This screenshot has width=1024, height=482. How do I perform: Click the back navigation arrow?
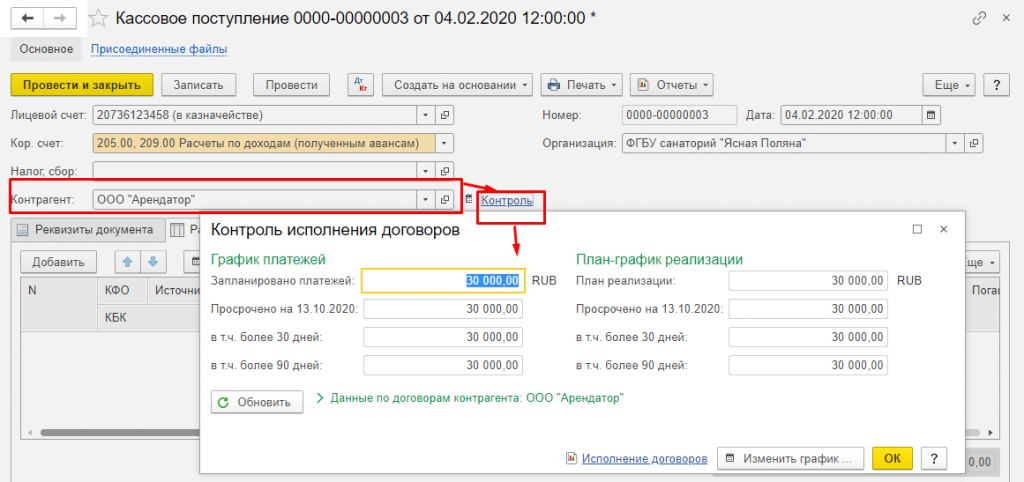click(x=30, y=19)
